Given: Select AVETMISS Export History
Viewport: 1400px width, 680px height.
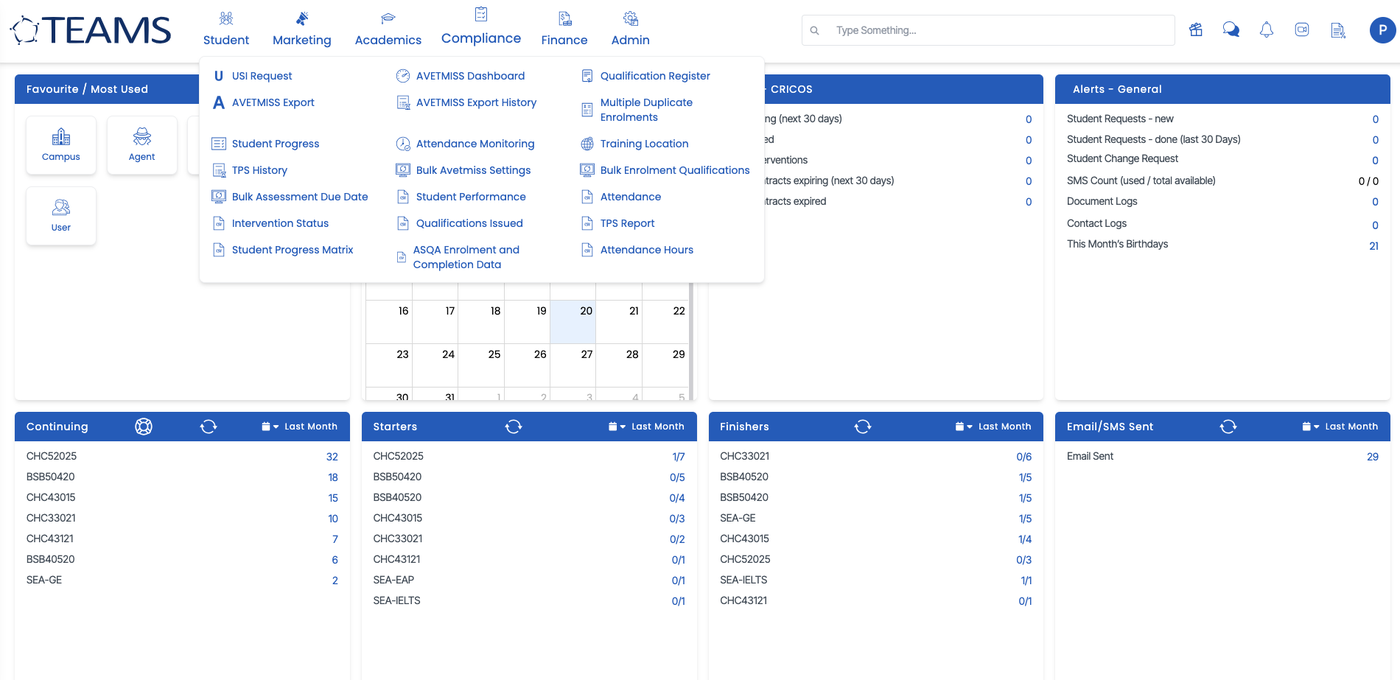Looking at the screenshot, I should click(x=476, y=103).
